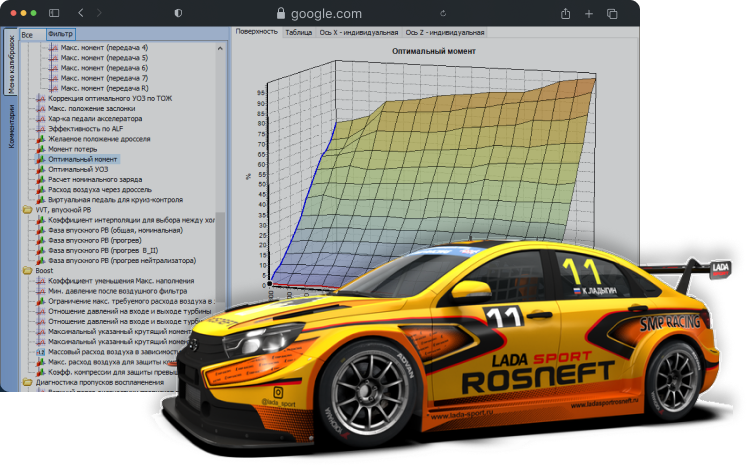Click the google.com address bar

pyautogui.click(x=326, y=14)
